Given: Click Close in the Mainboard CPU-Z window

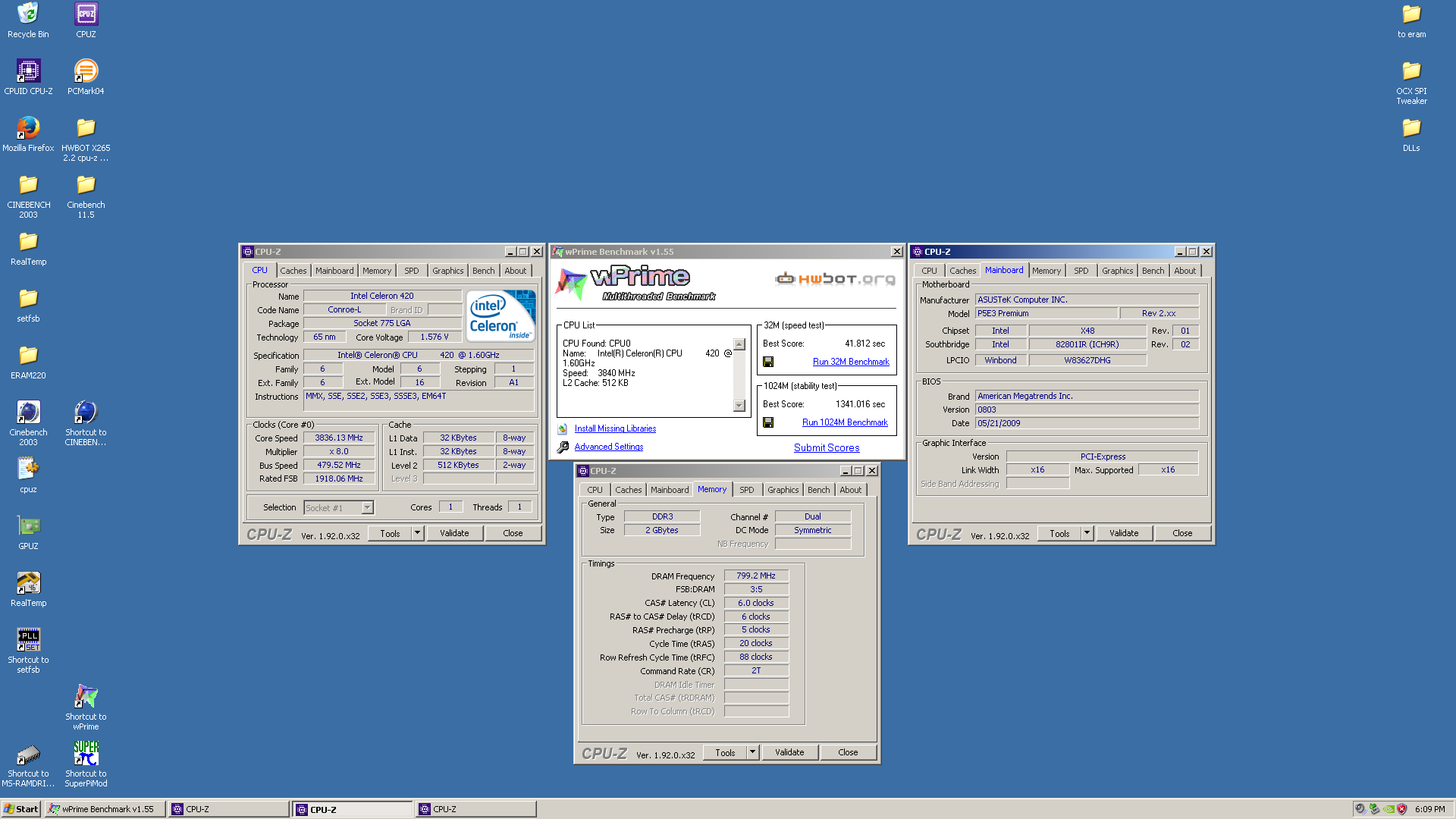Looking at the screenshot, I should [x=1182, y=533].
